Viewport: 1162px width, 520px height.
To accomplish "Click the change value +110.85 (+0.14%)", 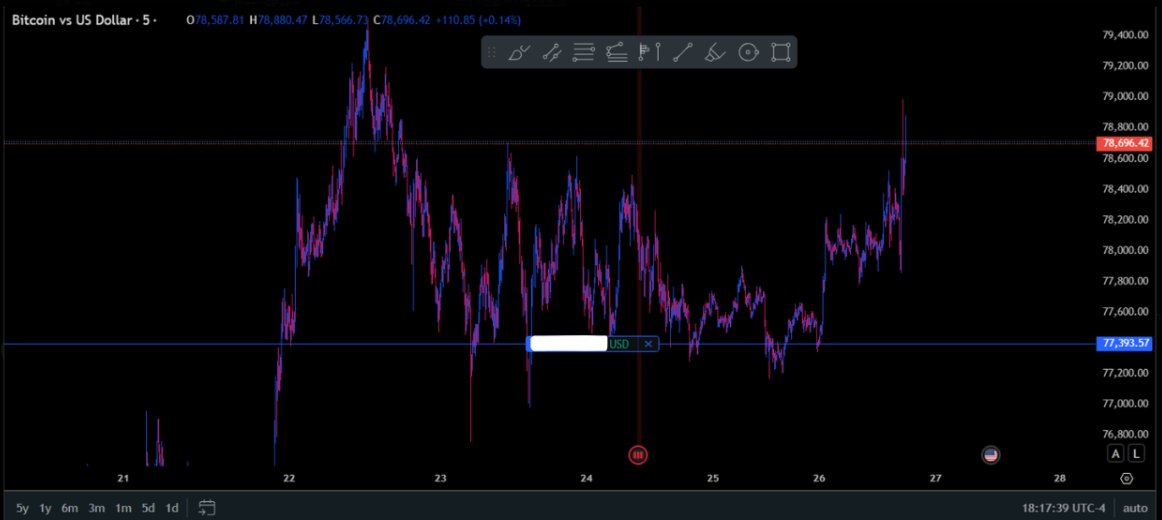I will pyautogui.click(x=478, y=20).
